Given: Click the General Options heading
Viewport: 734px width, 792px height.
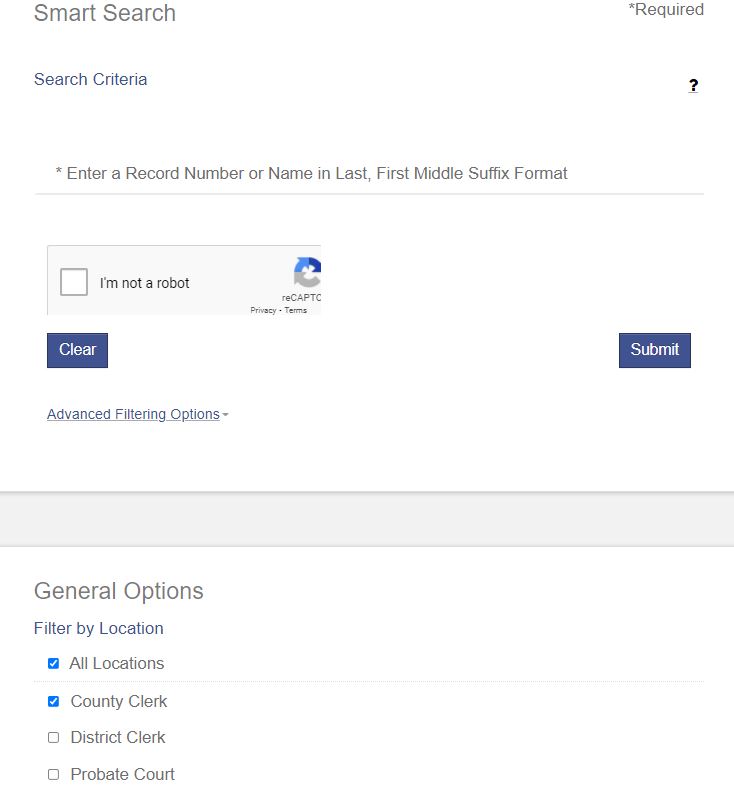Looking at the screenshot, I should pyautogui.click(x=118, y=591).
